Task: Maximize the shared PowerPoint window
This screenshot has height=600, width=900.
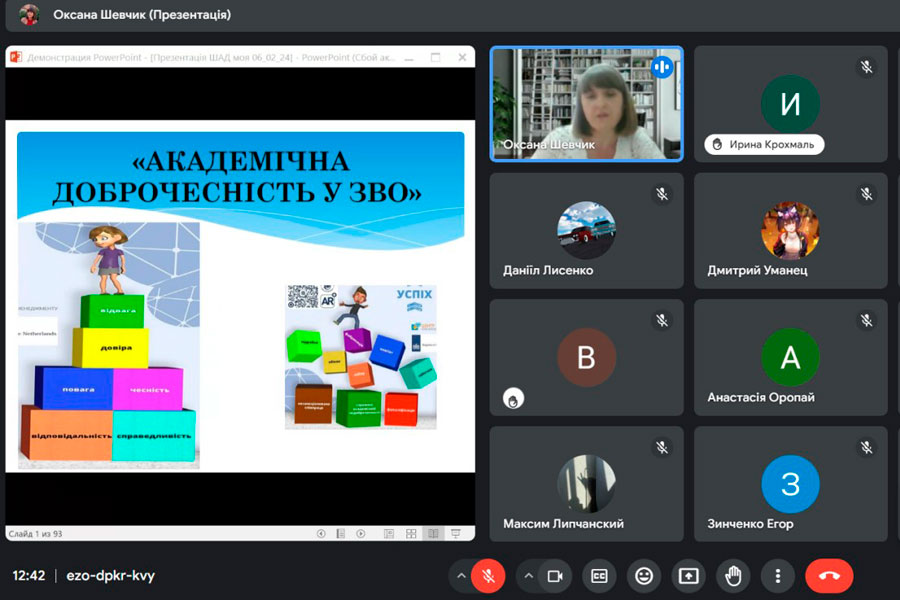Action: (x=436, y=57)
